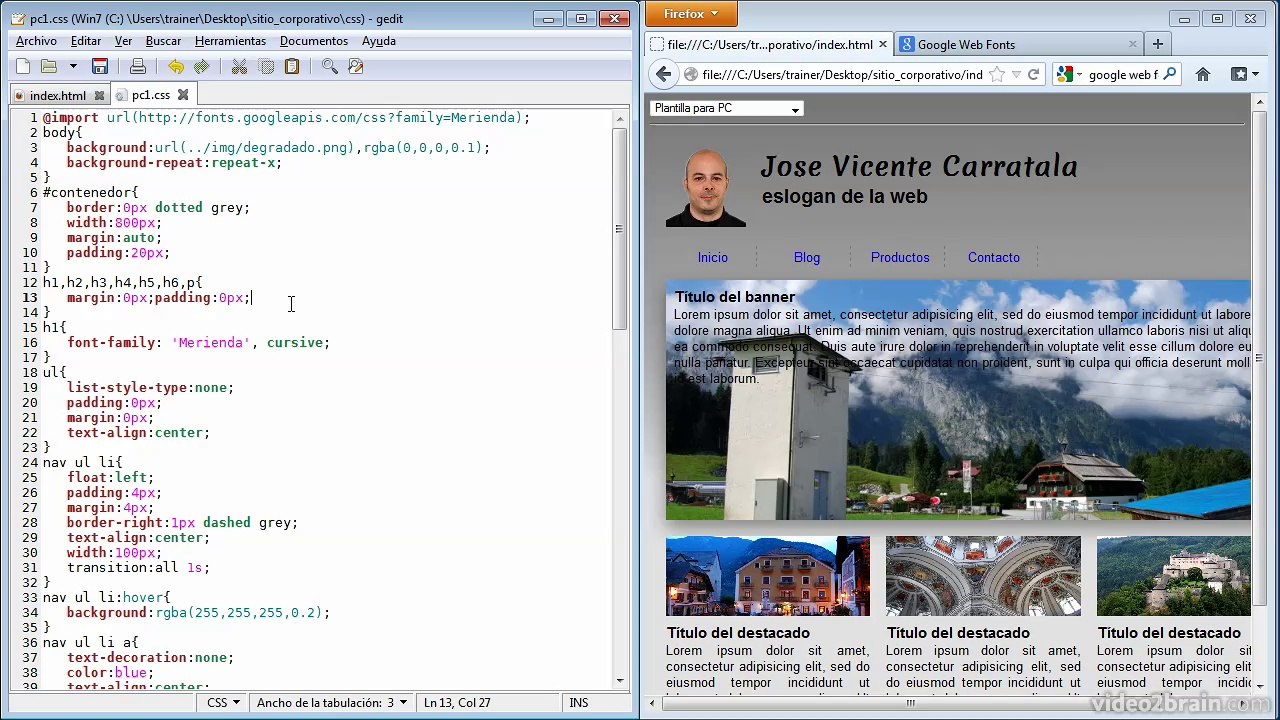Save the current file with the floppy icon
Viewport: 1280px width, 720px height.
pos(100,66)
